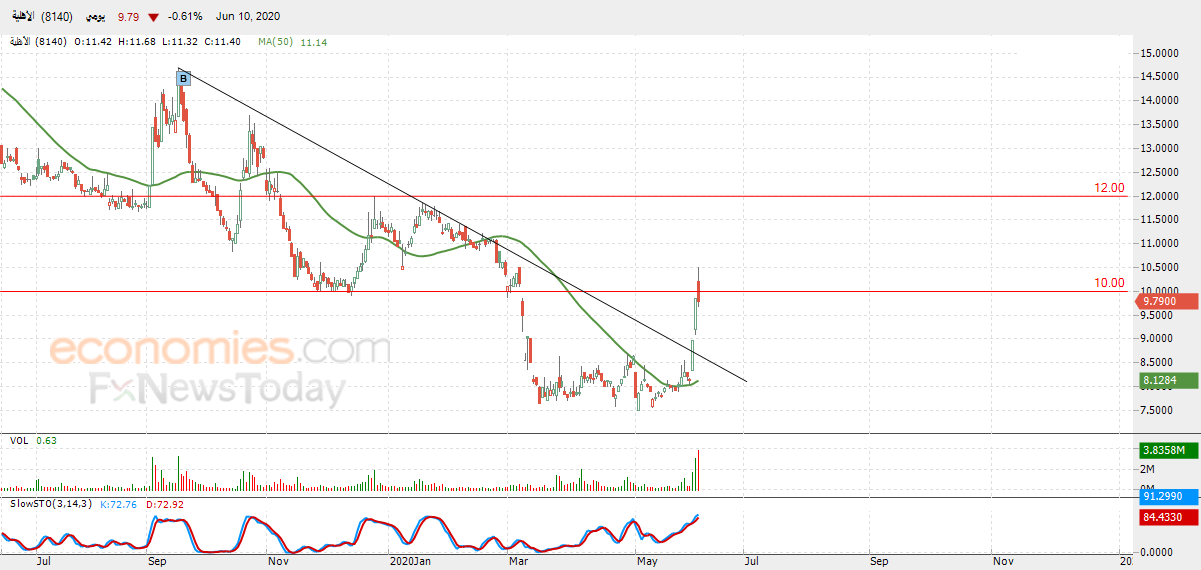The height and width of the screenshot is (570, 1201).
Task: Click the 11.14 moving average value
Action: 313,42
